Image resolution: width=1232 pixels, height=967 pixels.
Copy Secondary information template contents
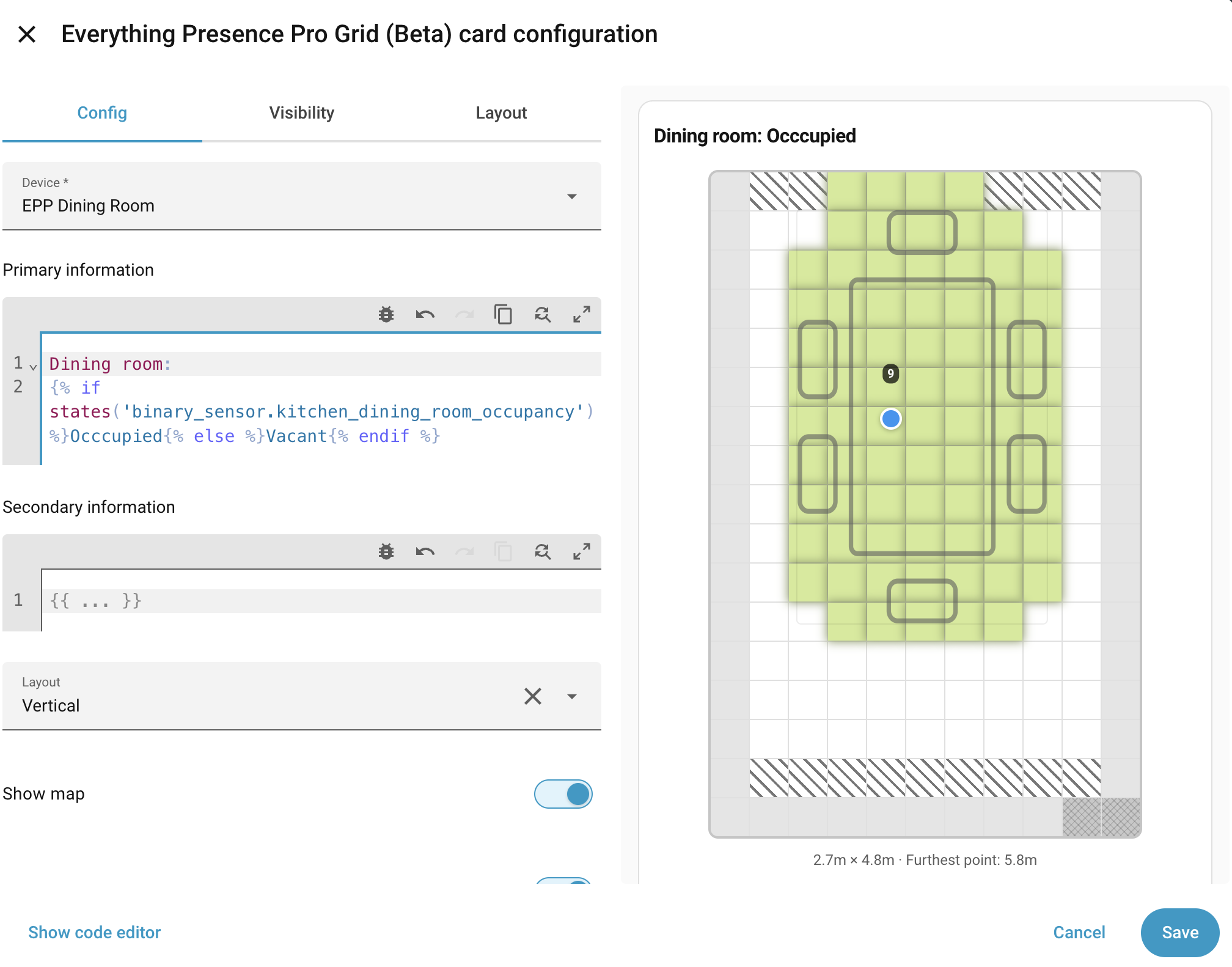(x=503, y=552)
